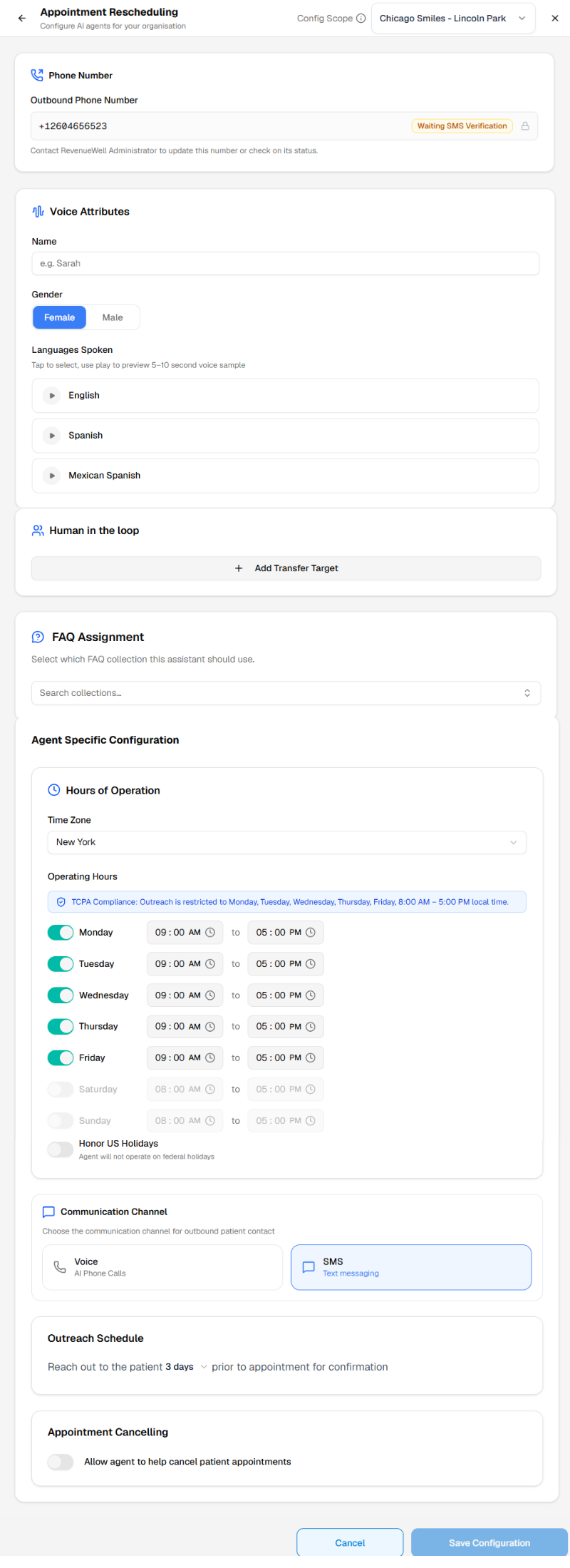Play the English voice sample
The height and width of the screenshot is (1568, 570).
point(52,396)
